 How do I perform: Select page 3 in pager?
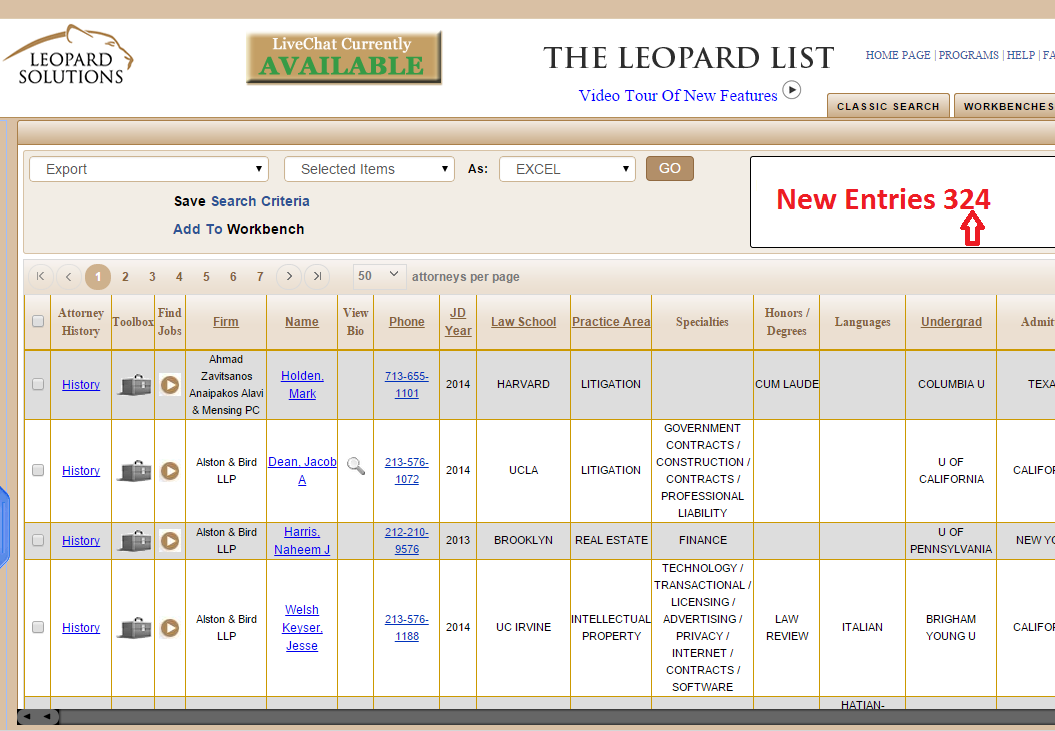(152, 277)
